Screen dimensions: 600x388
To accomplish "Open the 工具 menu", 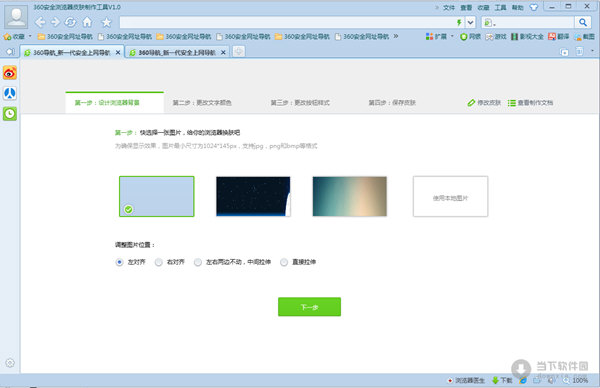I will pos(501,7).
